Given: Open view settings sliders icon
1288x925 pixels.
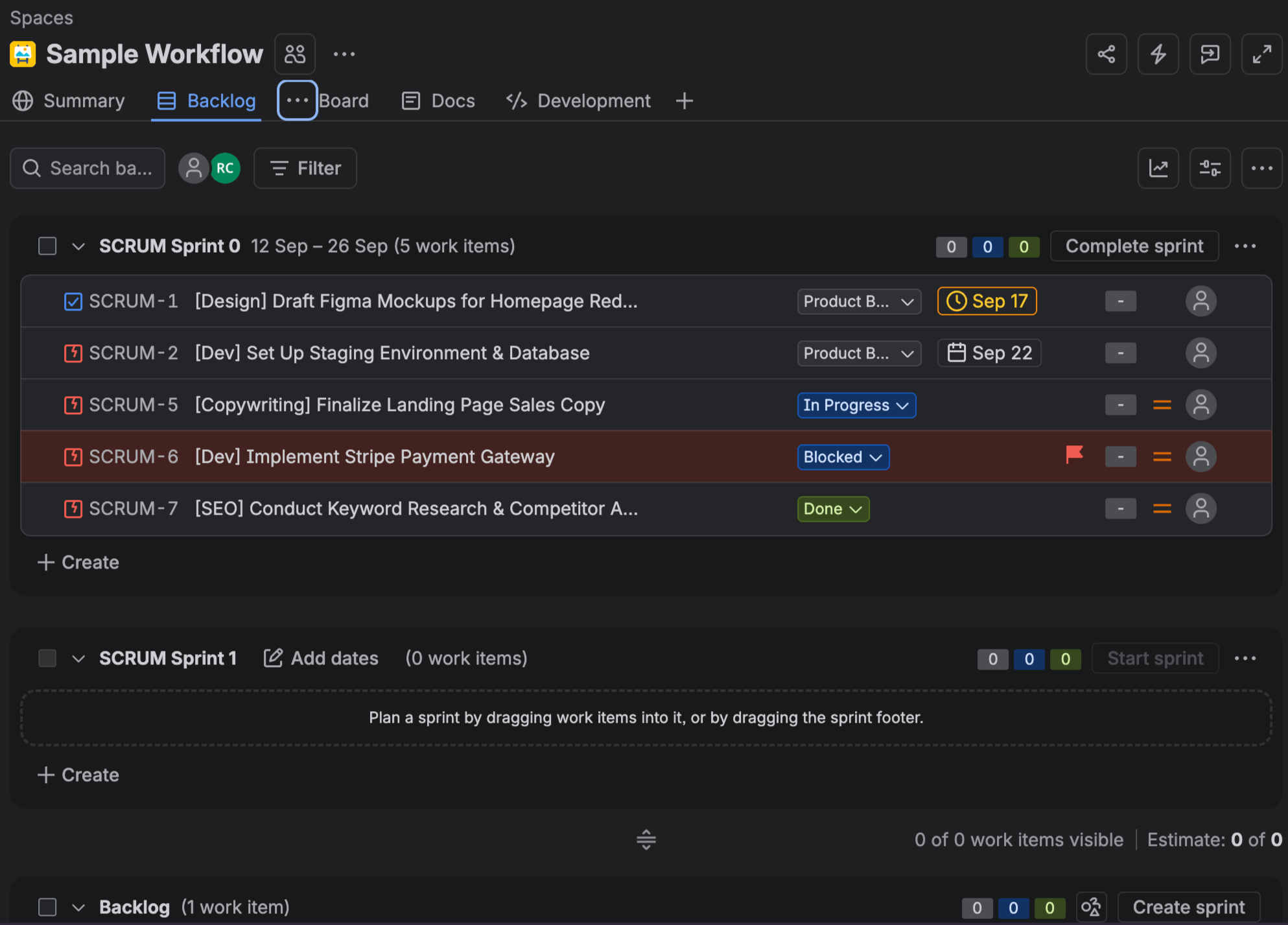Looking at the screenshot, I should [x=1210, y=169].
